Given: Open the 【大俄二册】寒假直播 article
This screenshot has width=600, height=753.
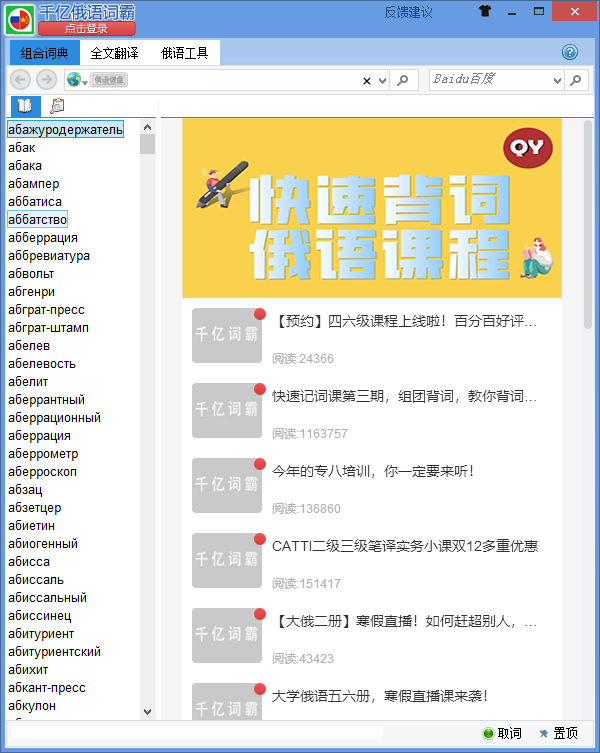Looking at the screenshot, I should pyautogui.click(x=372, y=635).
